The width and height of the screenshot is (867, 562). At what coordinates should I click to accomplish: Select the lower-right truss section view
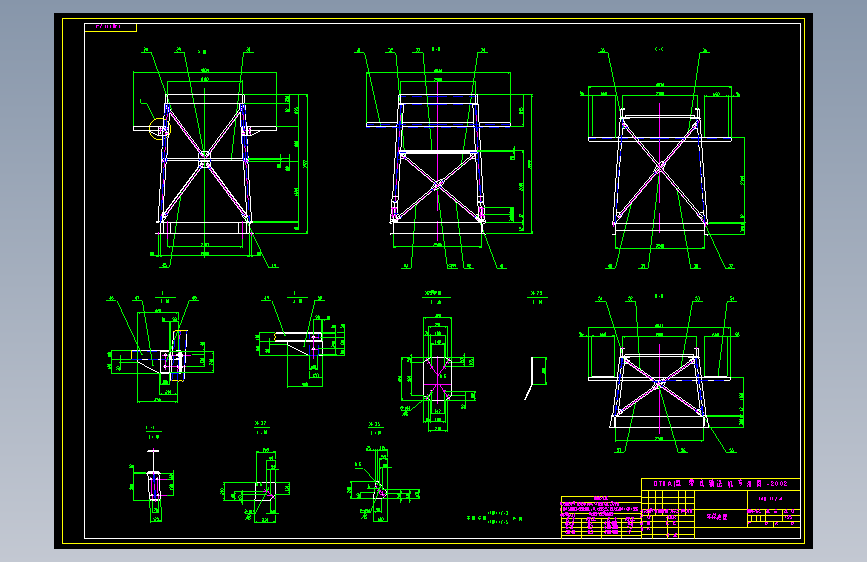[663, 374]
